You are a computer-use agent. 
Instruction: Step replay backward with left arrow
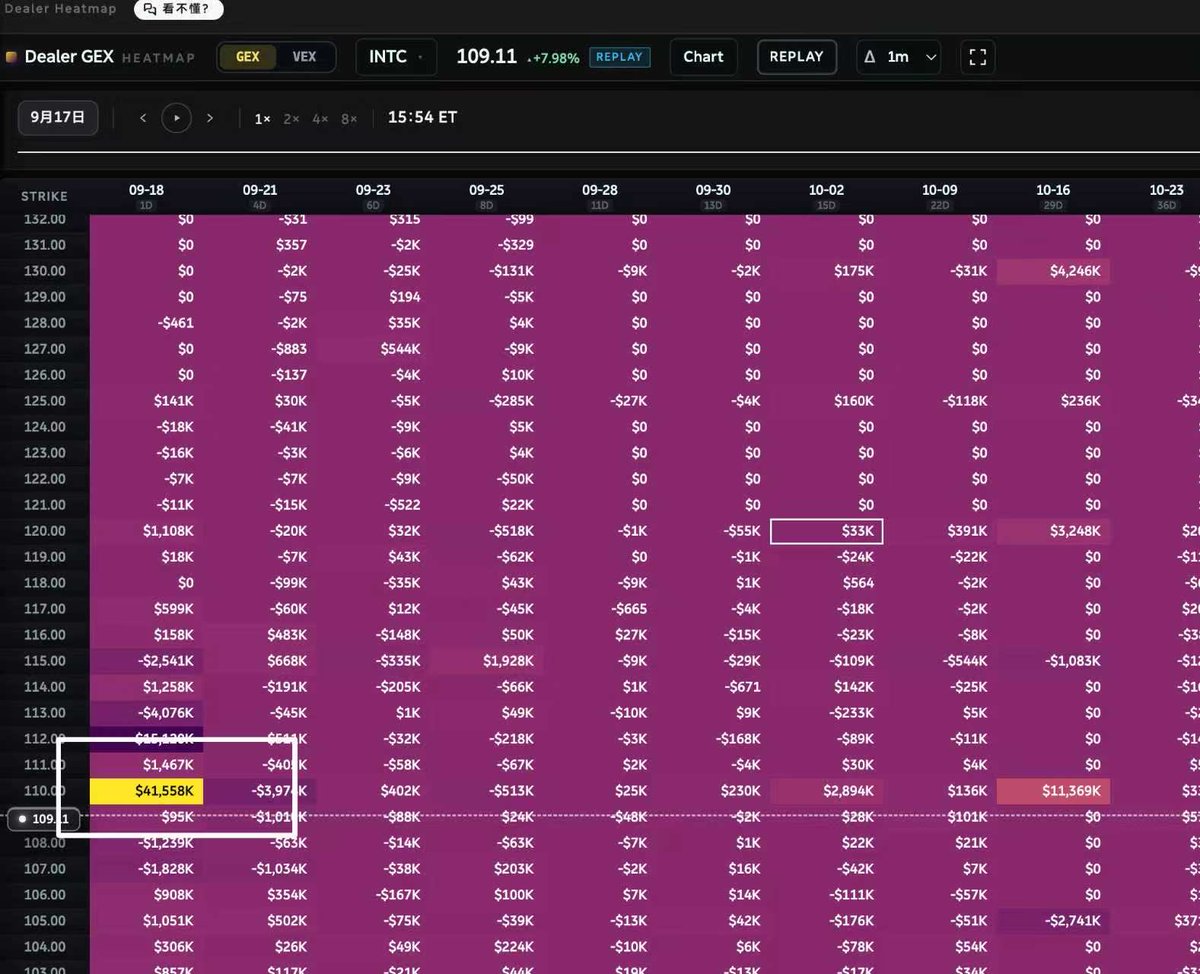pyautogui.click(x=143, y=118)
